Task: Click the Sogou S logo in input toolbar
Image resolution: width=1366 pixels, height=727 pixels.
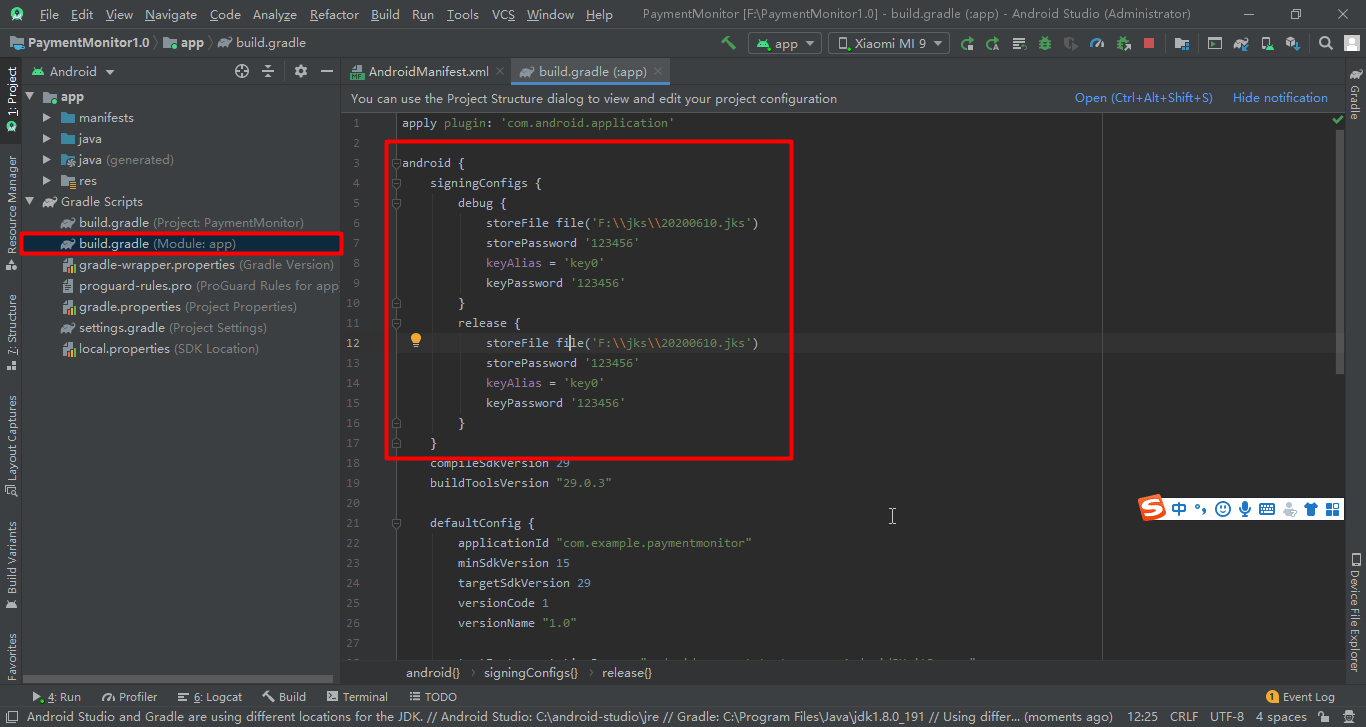Action: point(1153,509)
